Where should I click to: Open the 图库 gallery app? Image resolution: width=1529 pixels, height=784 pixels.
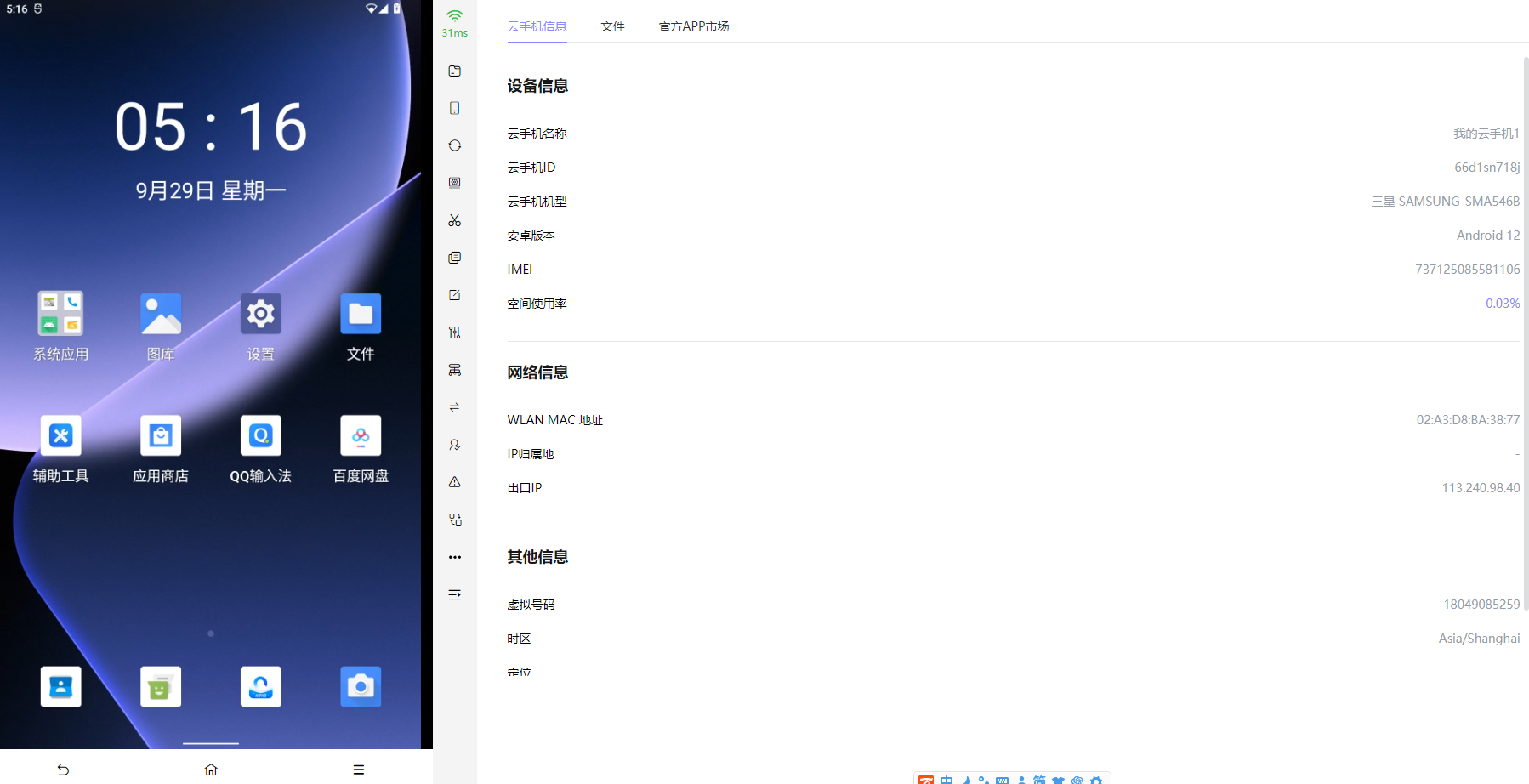tap(161, 315)
